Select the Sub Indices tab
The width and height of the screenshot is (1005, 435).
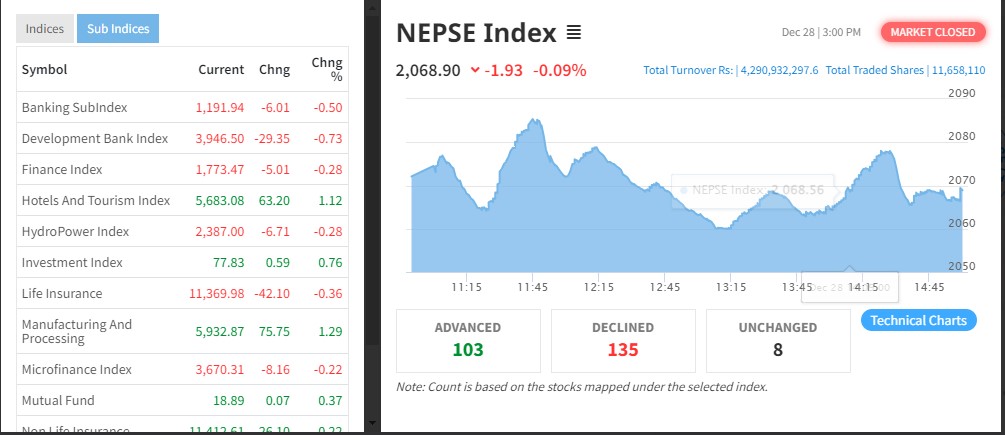(118, 29)
